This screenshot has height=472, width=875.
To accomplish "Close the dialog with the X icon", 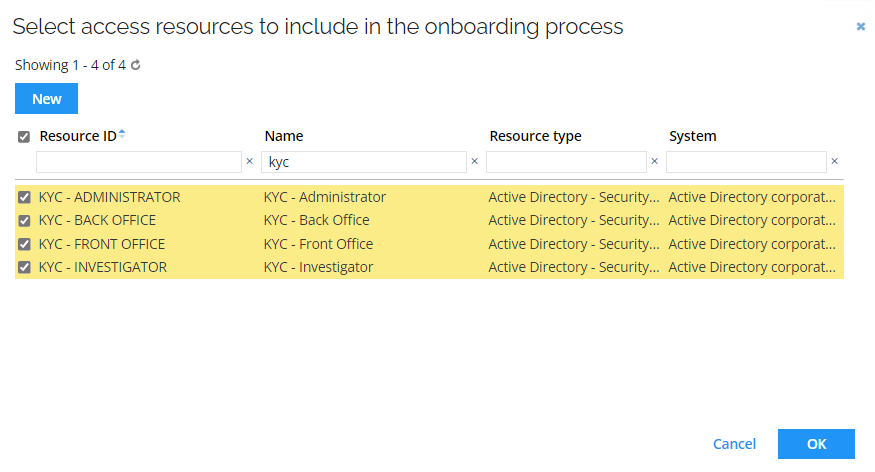I will pyautogui.click(x=860, y=26).
